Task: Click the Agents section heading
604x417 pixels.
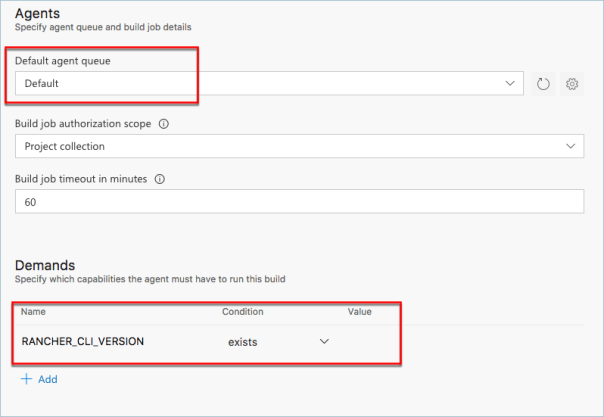Action: tap(38, 12)
